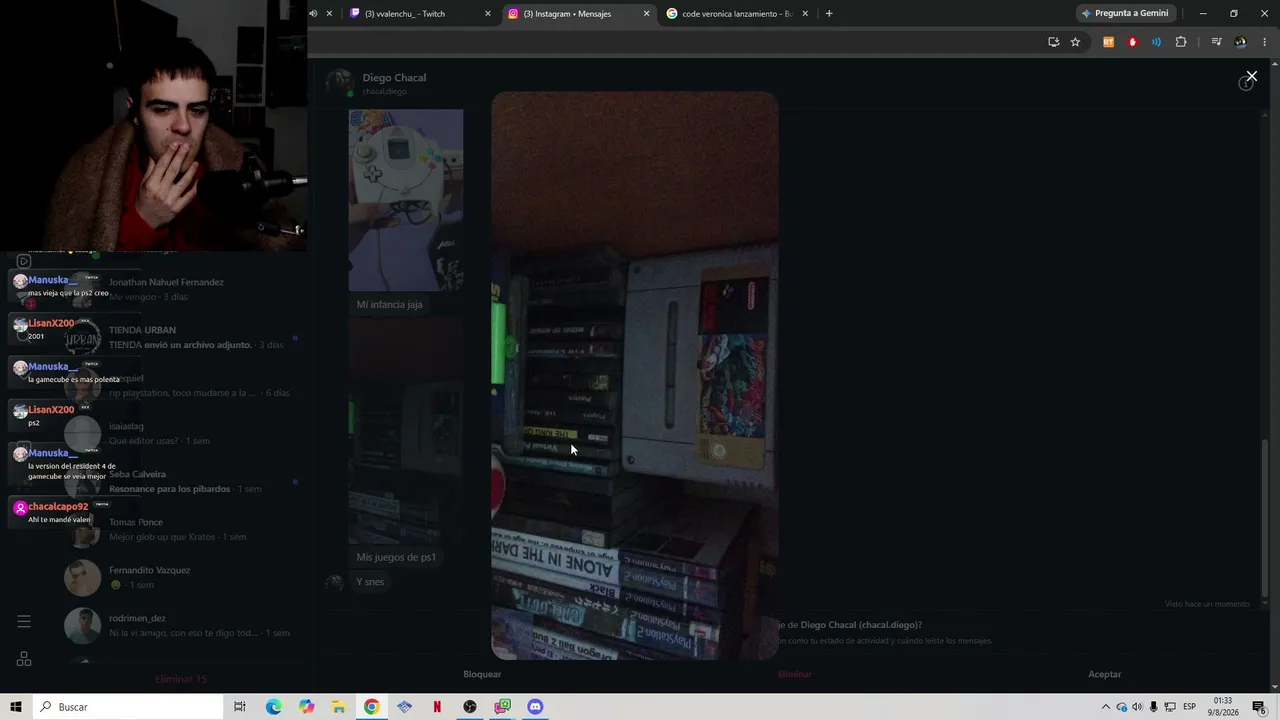This screenshot has width=1280, height=720.
Task: Launch Microsoft Edge from taskbar
Action: 273,707
